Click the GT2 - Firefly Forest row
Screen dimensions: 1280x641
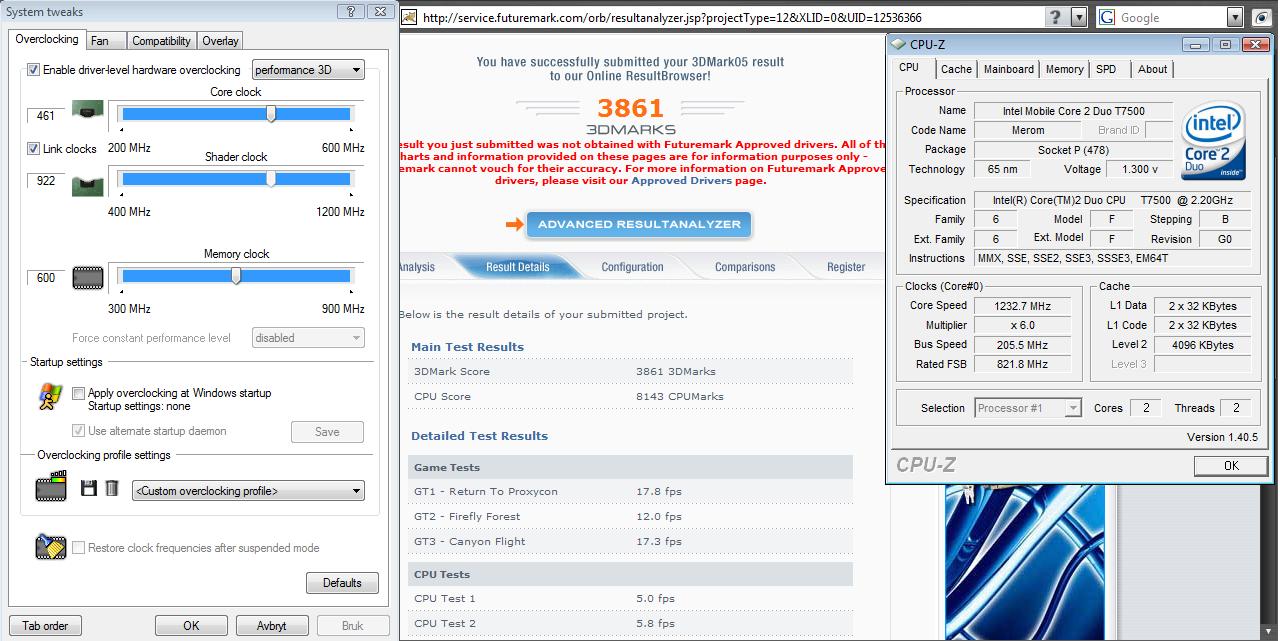click(631, 516)
